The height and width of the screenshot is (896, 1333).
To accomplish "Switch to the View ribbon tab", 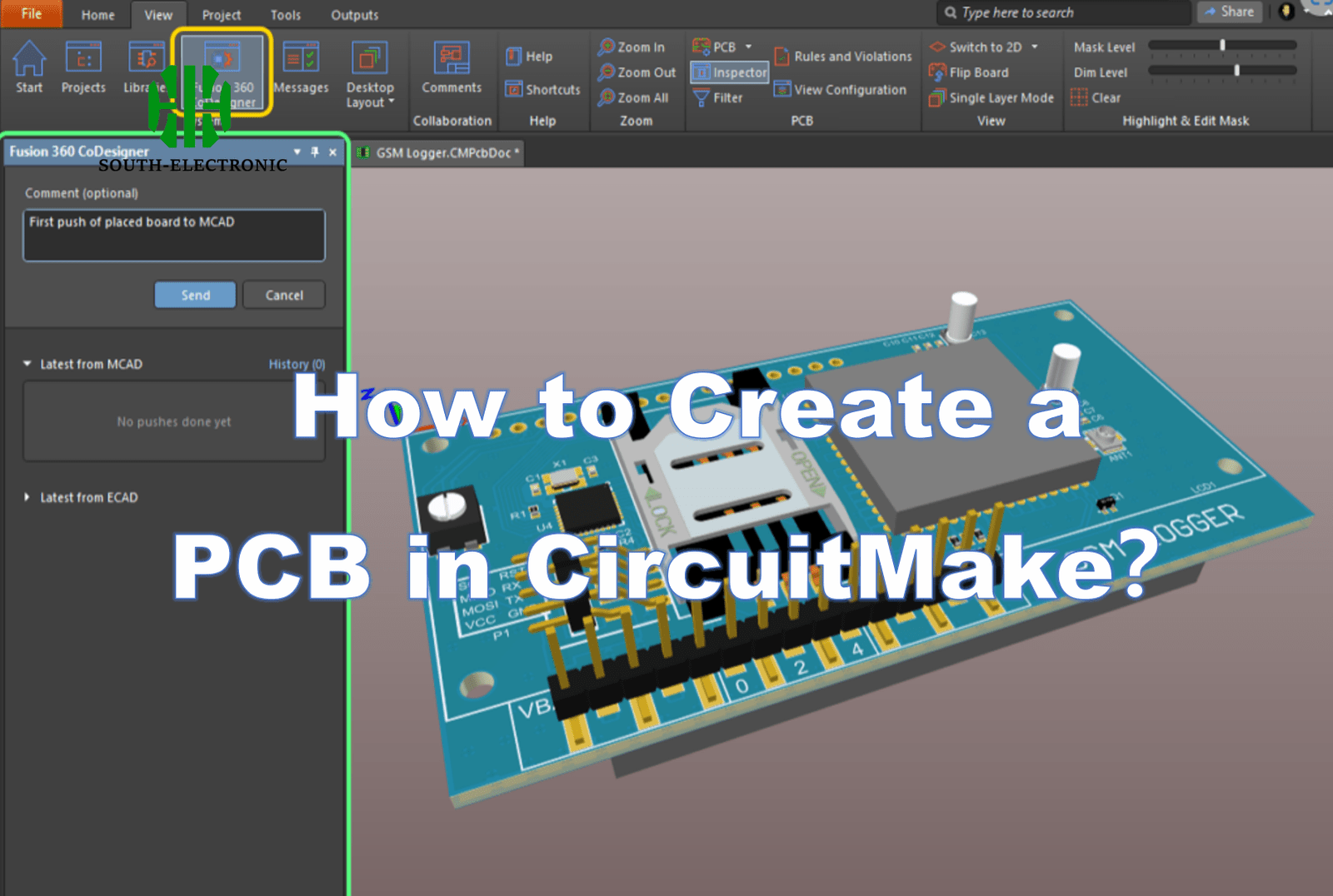I will [x=158, y=15].
